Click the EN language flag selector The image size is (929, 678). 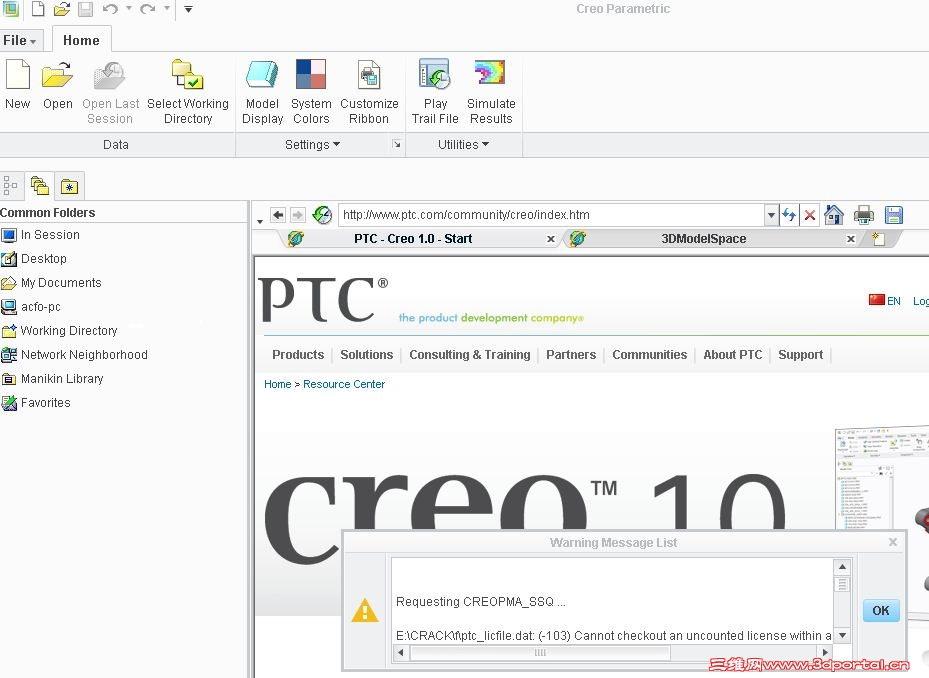pos(885,300)
